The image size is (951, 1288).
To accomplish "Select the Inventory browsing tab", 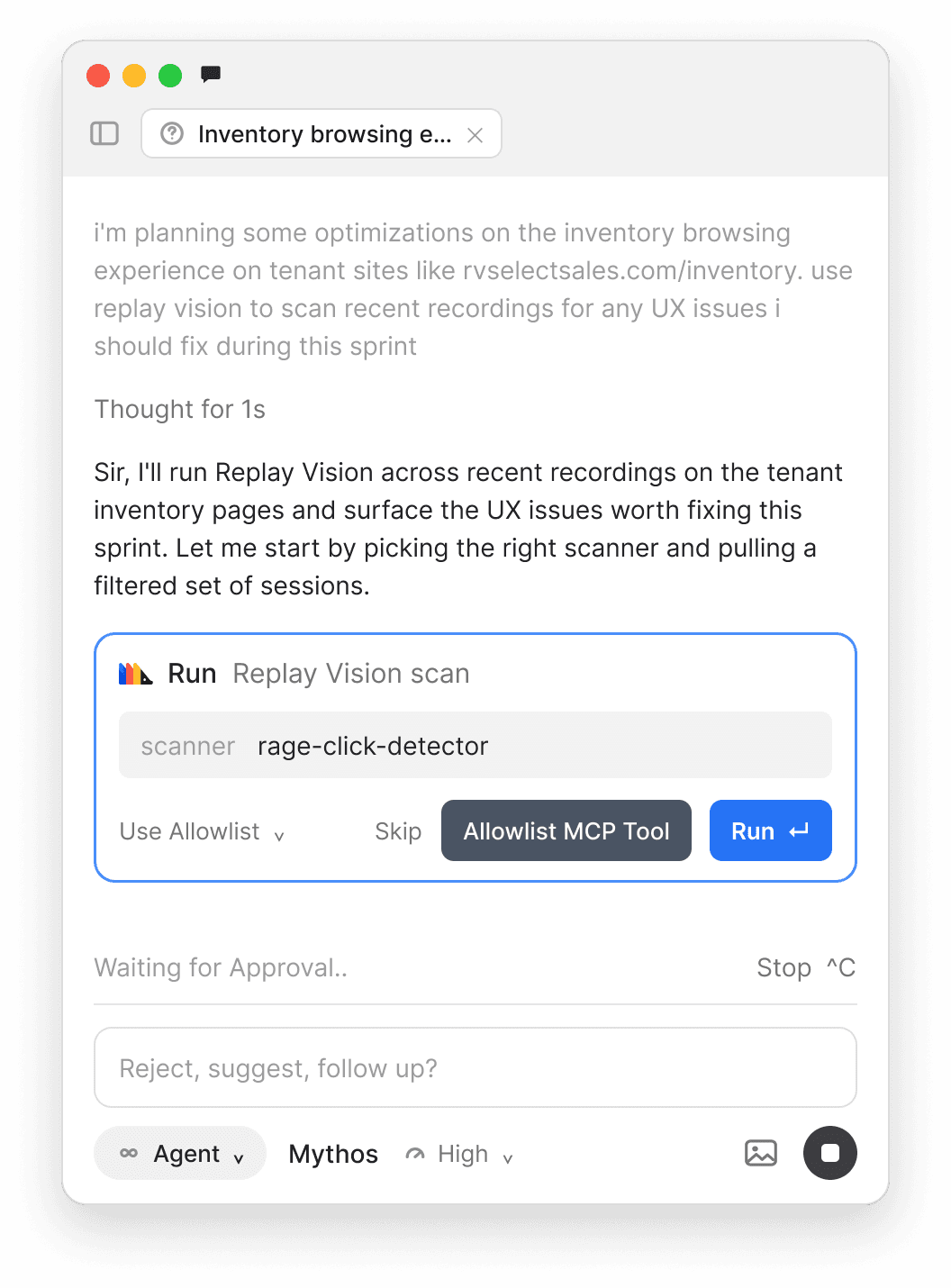I will point(322,133).
